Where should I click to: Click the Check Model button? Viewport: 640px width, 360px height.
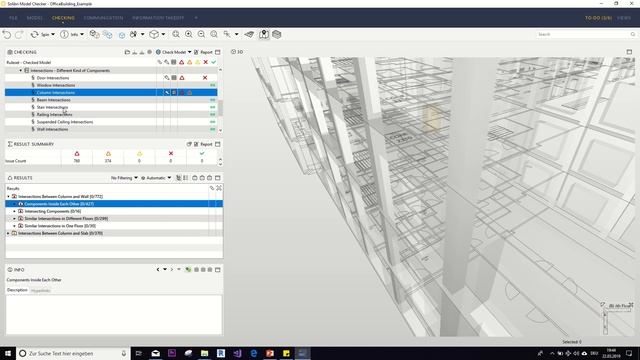pyautogui.click(x=171, y=52)
